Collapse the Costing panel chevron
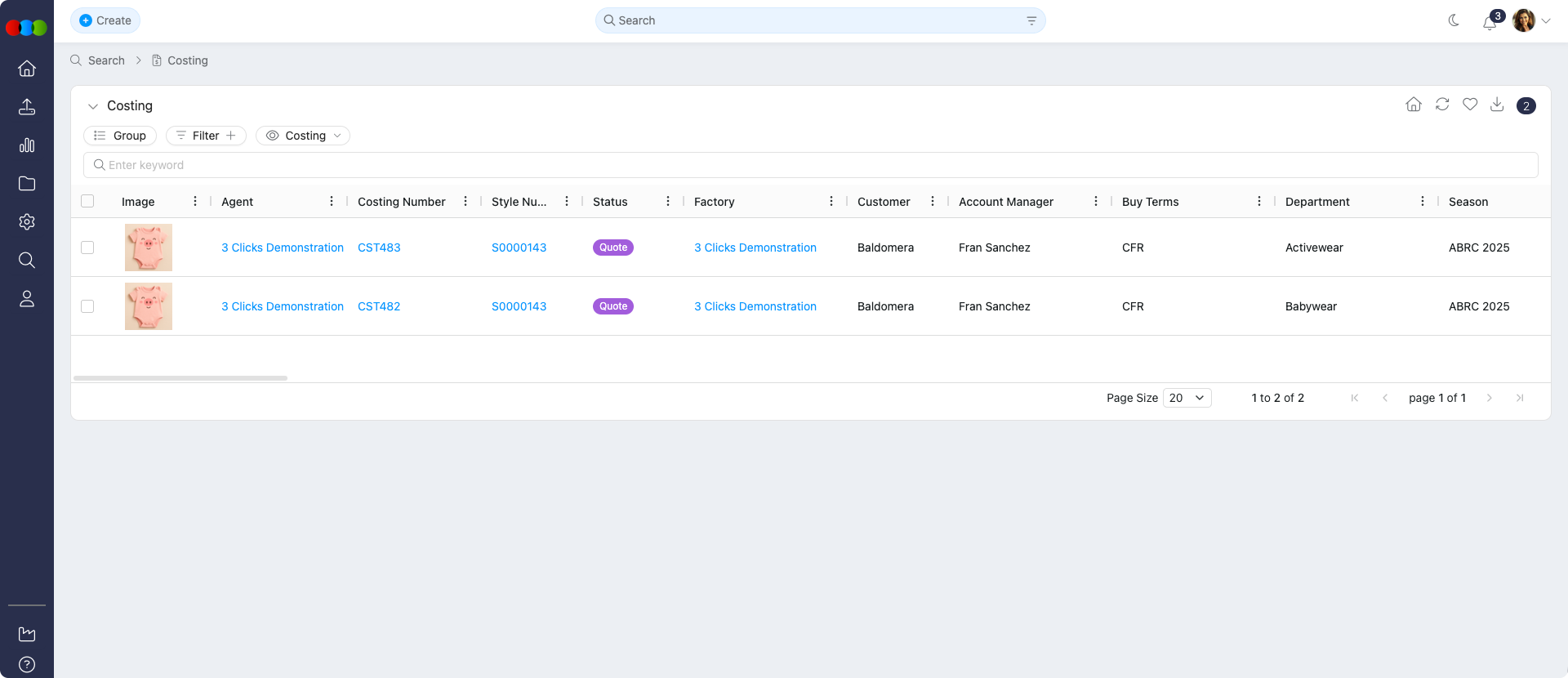1568x678 pixels. pyautogui.click(x=93, y=106)
